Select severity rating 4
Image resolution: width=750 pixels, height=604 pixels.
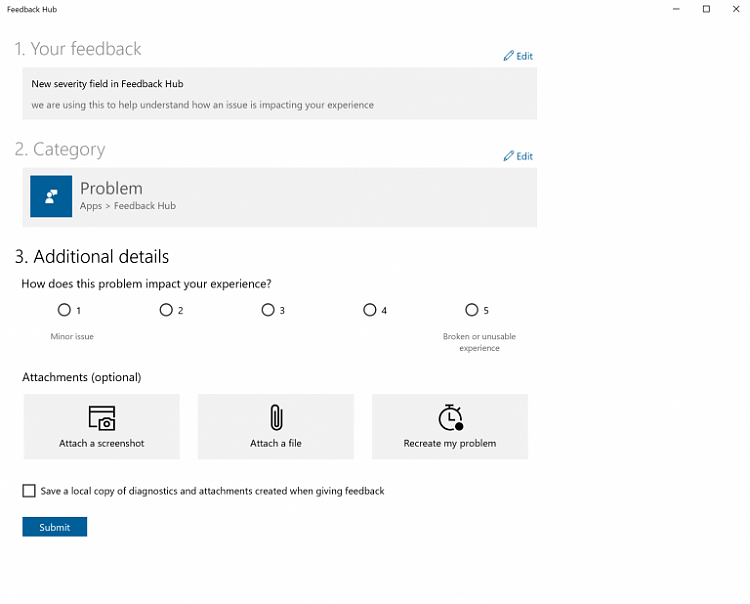[370, 310]
